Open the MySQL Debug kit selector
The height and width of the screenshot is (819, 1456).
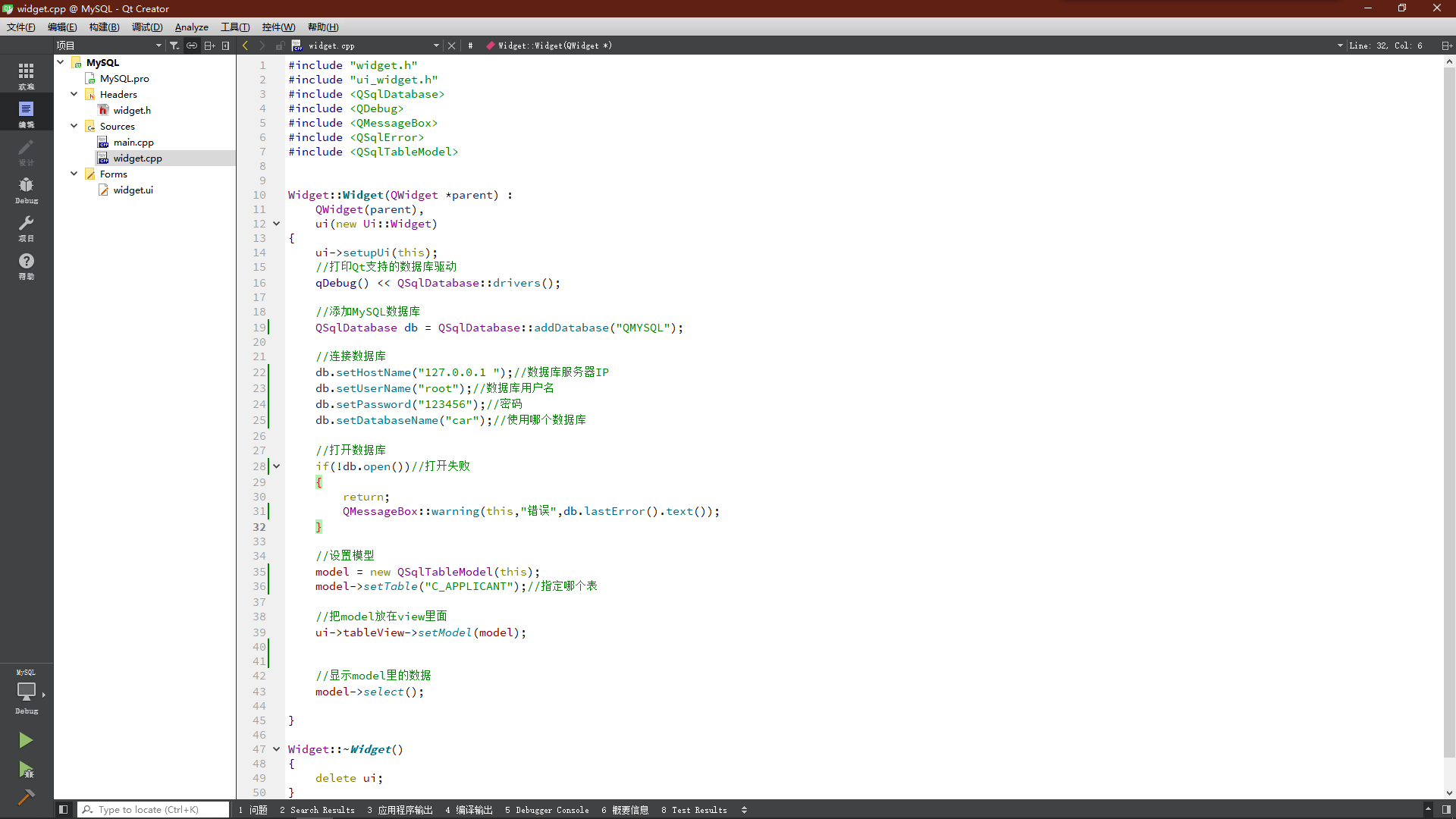coord(27,692)
